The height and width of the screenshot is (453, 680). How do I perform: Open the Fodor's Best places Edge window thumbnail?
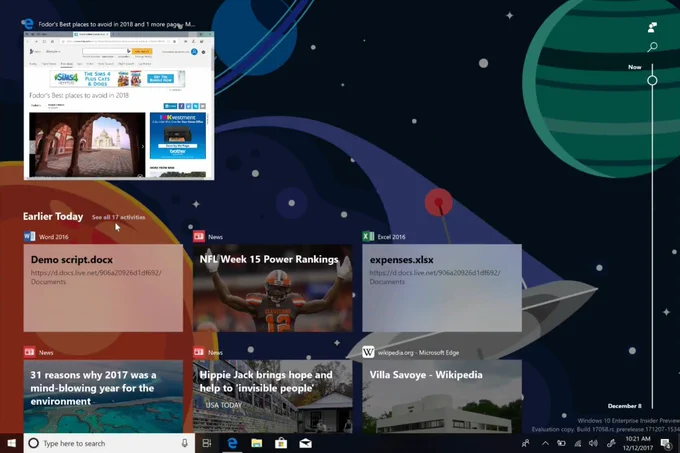click(x=119, y=105)
